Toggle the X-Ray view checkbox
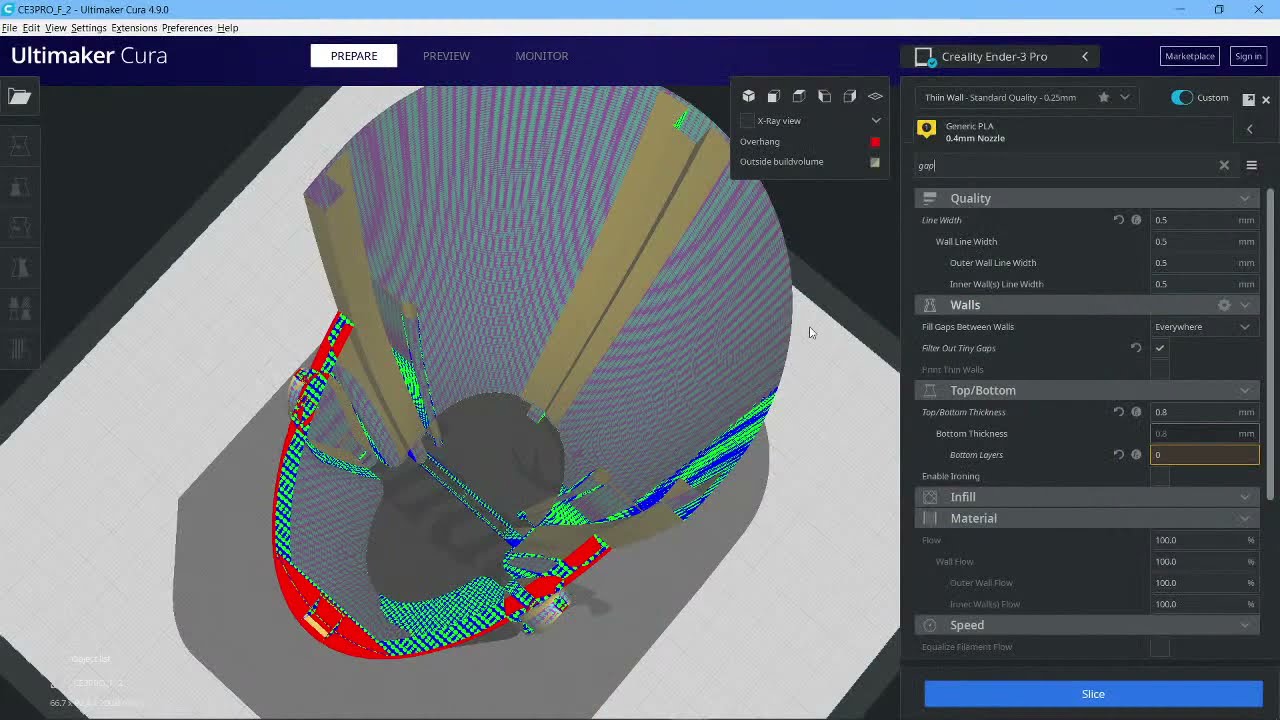 click(x=747, y=121)
